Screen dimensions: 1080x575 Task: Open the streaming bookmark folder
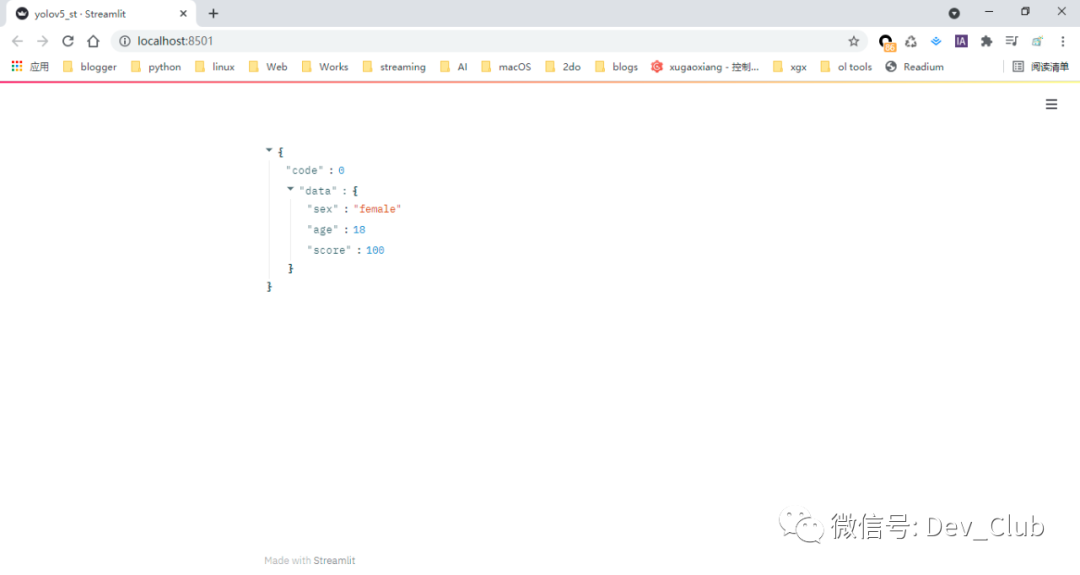394,67
